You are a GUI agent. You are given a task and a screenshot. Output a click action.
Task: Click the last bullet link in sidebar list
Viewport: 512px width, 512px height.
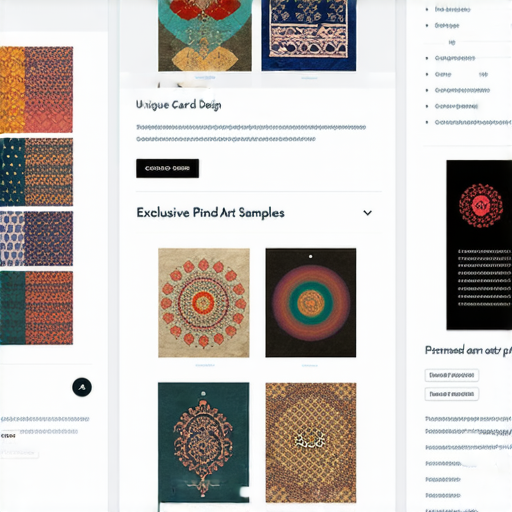tap(473, 122)
